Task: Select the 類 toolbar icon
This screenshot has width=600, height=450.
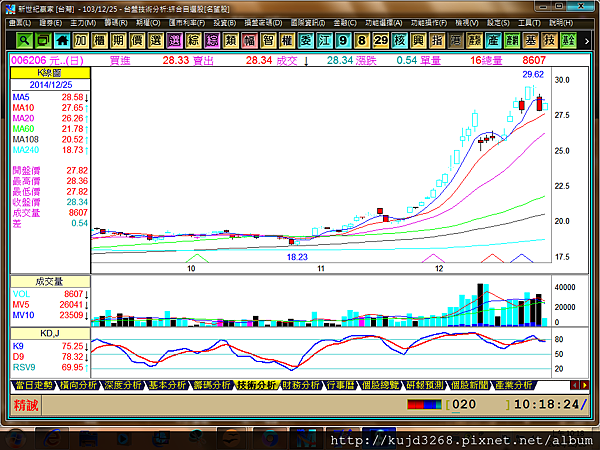Action: (x=230, y=40)
